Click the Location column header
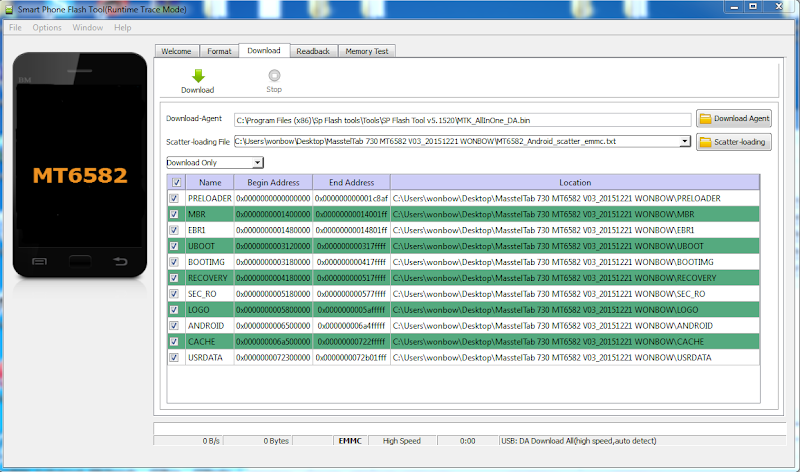 [x=575, y=182]
